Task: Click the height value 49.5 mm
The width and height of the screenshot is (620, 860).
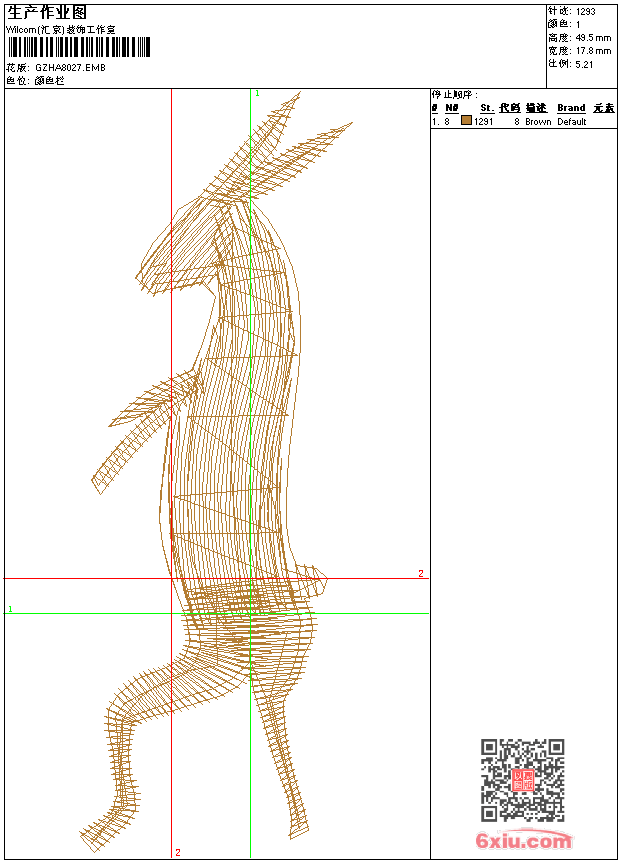Action: pyautogui.click(x=593, y=38)
